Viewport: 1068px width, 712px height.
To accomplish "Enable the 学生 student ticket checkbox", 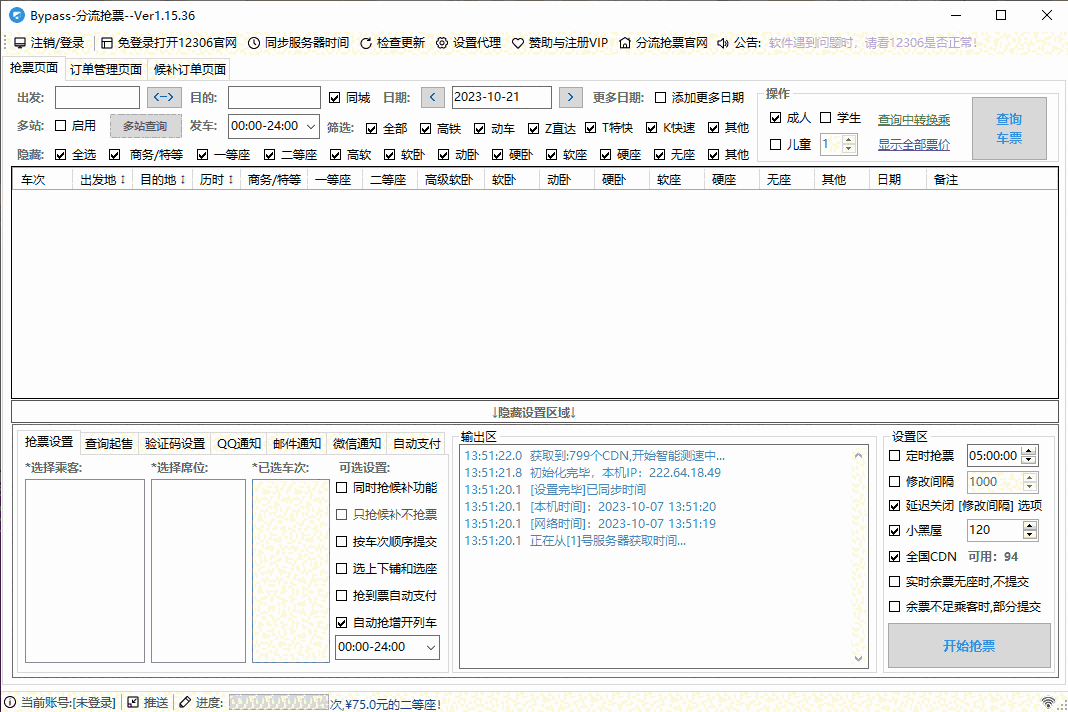I will pos(825,118).
